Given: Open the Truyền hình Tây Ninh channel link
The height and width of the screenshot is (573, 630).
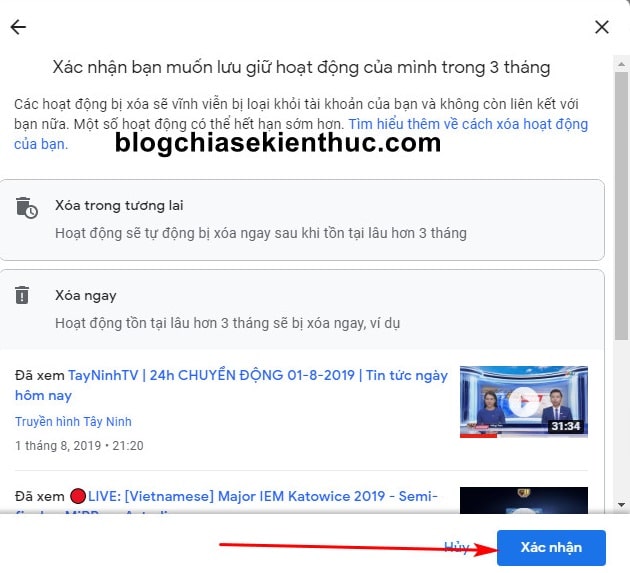Looking at the screenshot, I should click(x=73, y=422).
